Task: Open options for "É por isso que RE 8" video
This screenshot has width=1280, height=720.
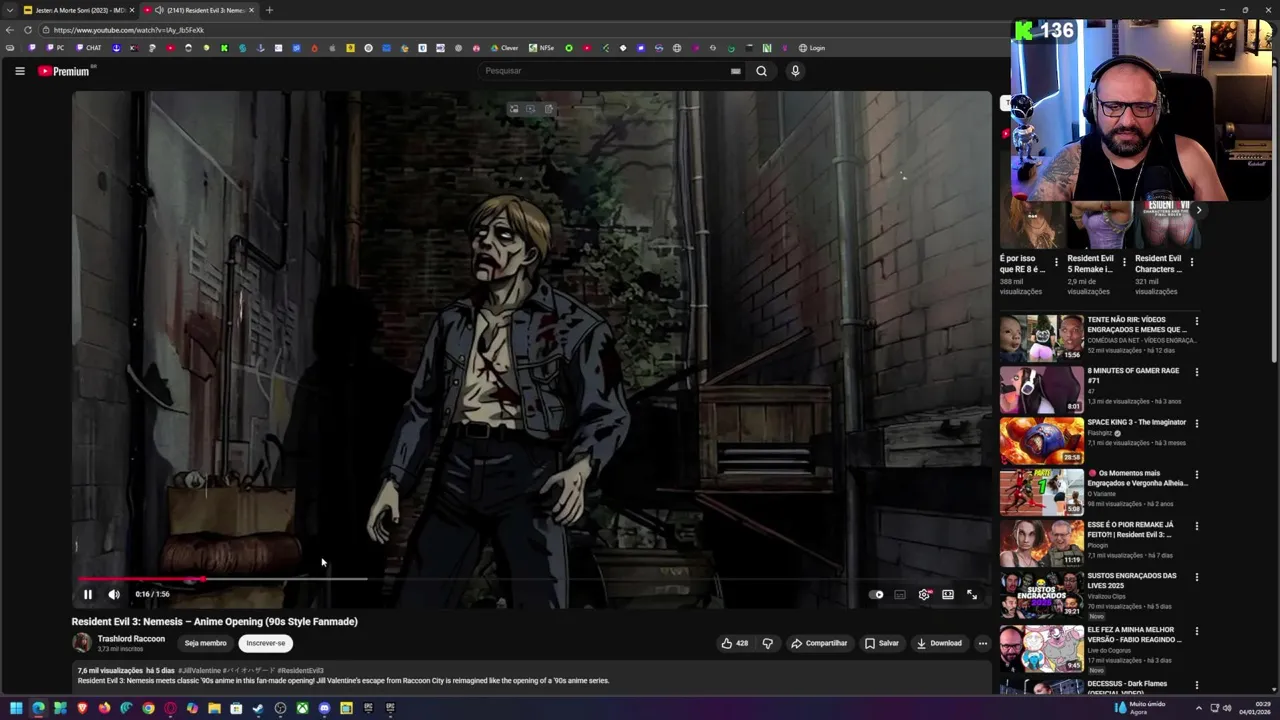Action: 1056,262
